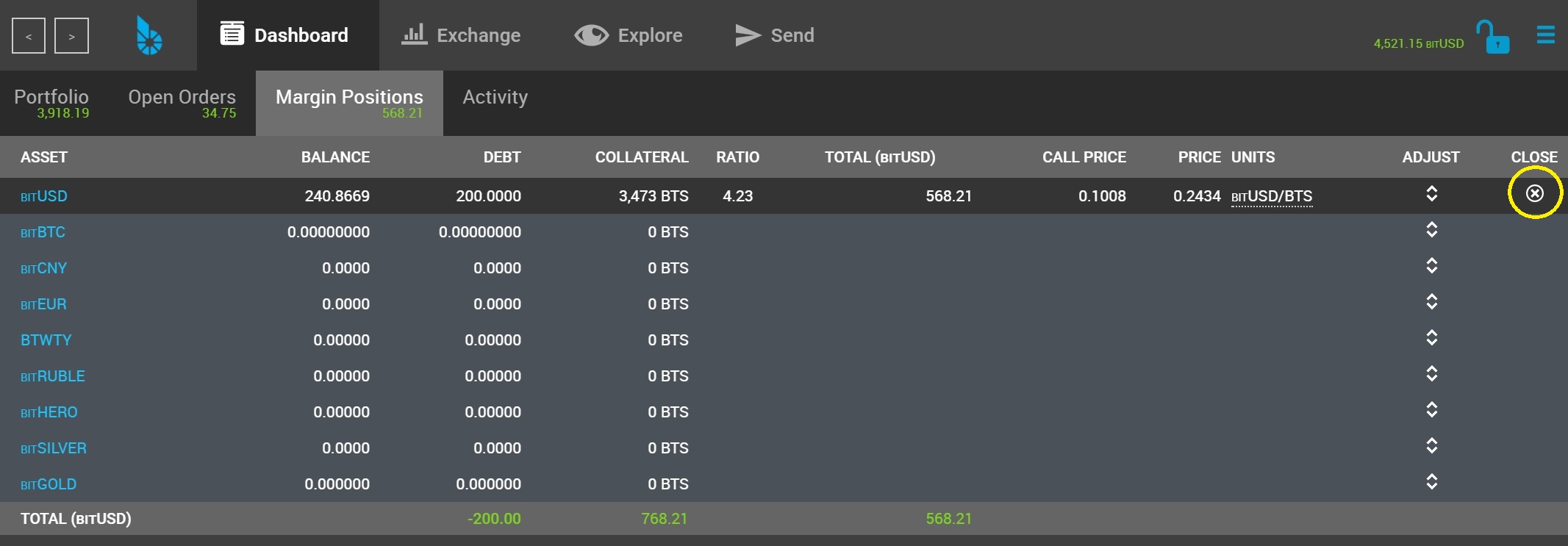The height and width of the screenshot is (546, 1568).
Task: Open Send with the paper-plane icon
Action: coord(748,35)
